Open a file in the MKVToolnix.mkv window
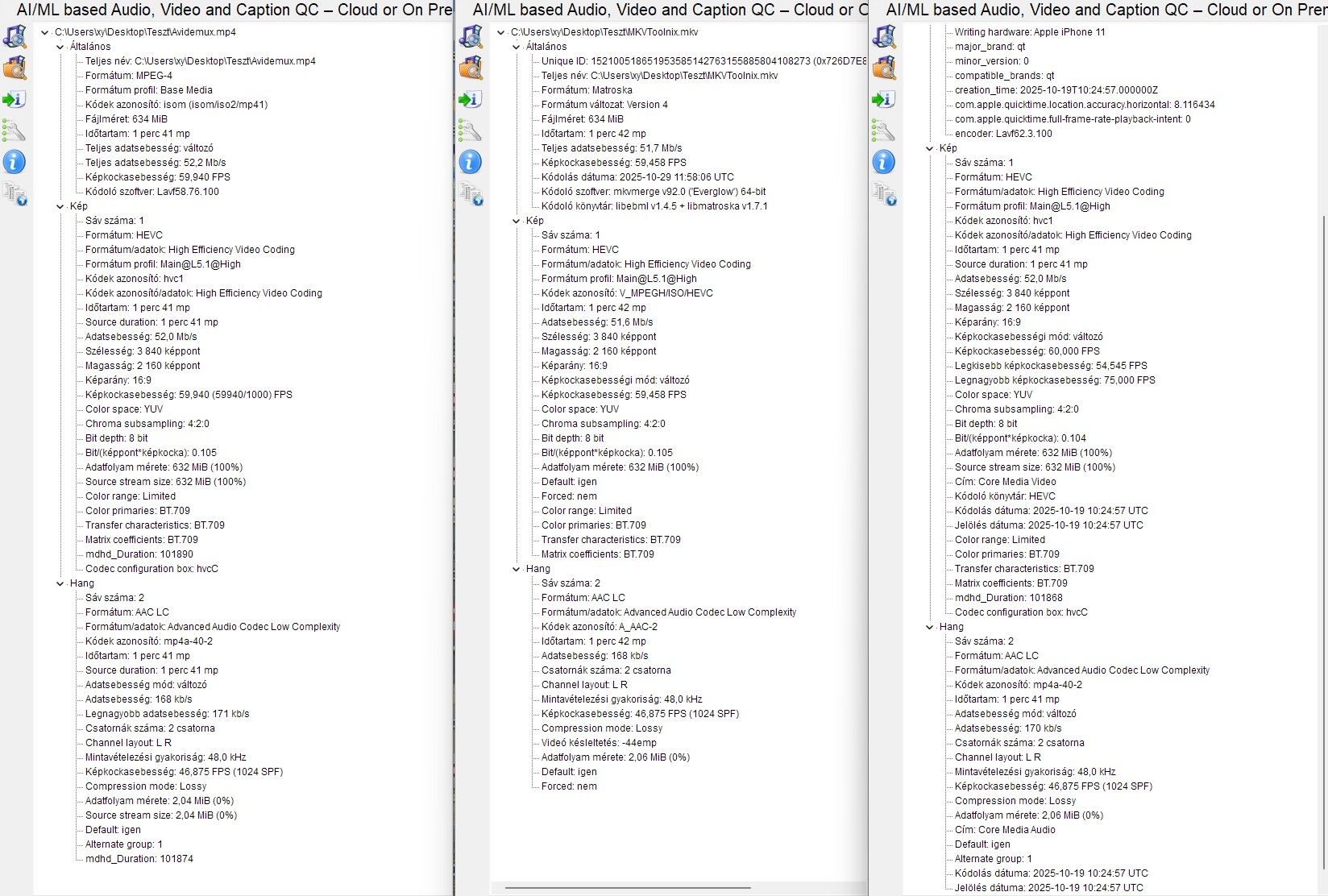The height and width of the screenshot is (896, 1328). pyautogui.click(x=471, y=37)
